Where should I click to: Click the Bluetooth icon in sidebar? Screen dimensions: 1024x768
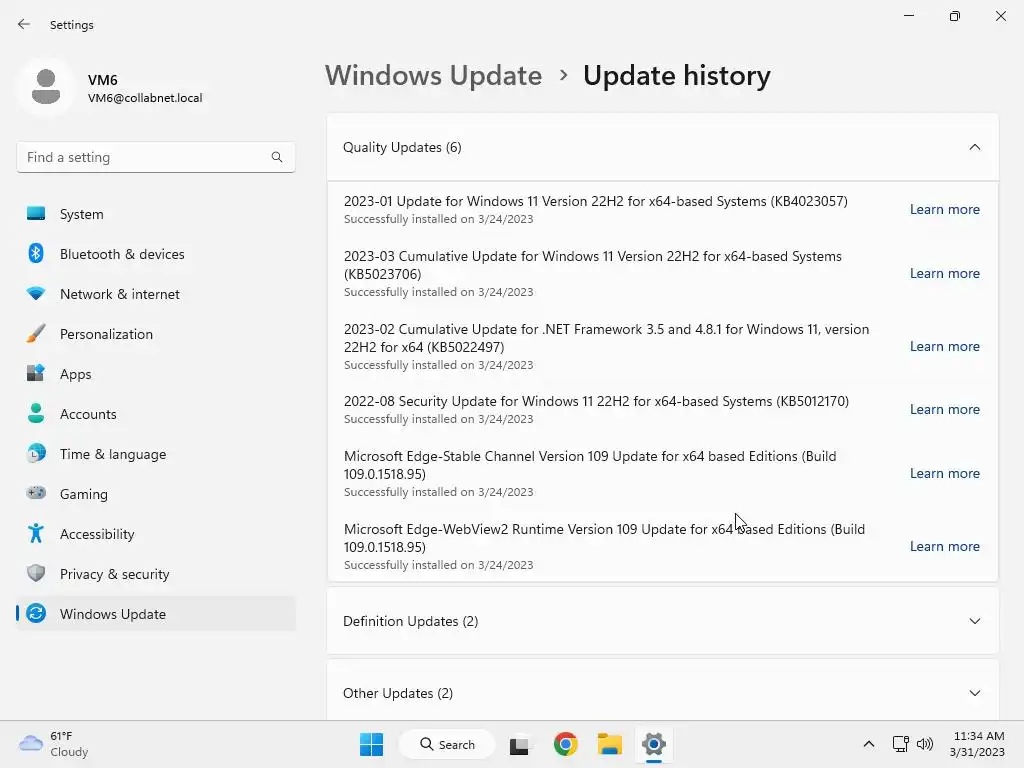click(36, 253)
